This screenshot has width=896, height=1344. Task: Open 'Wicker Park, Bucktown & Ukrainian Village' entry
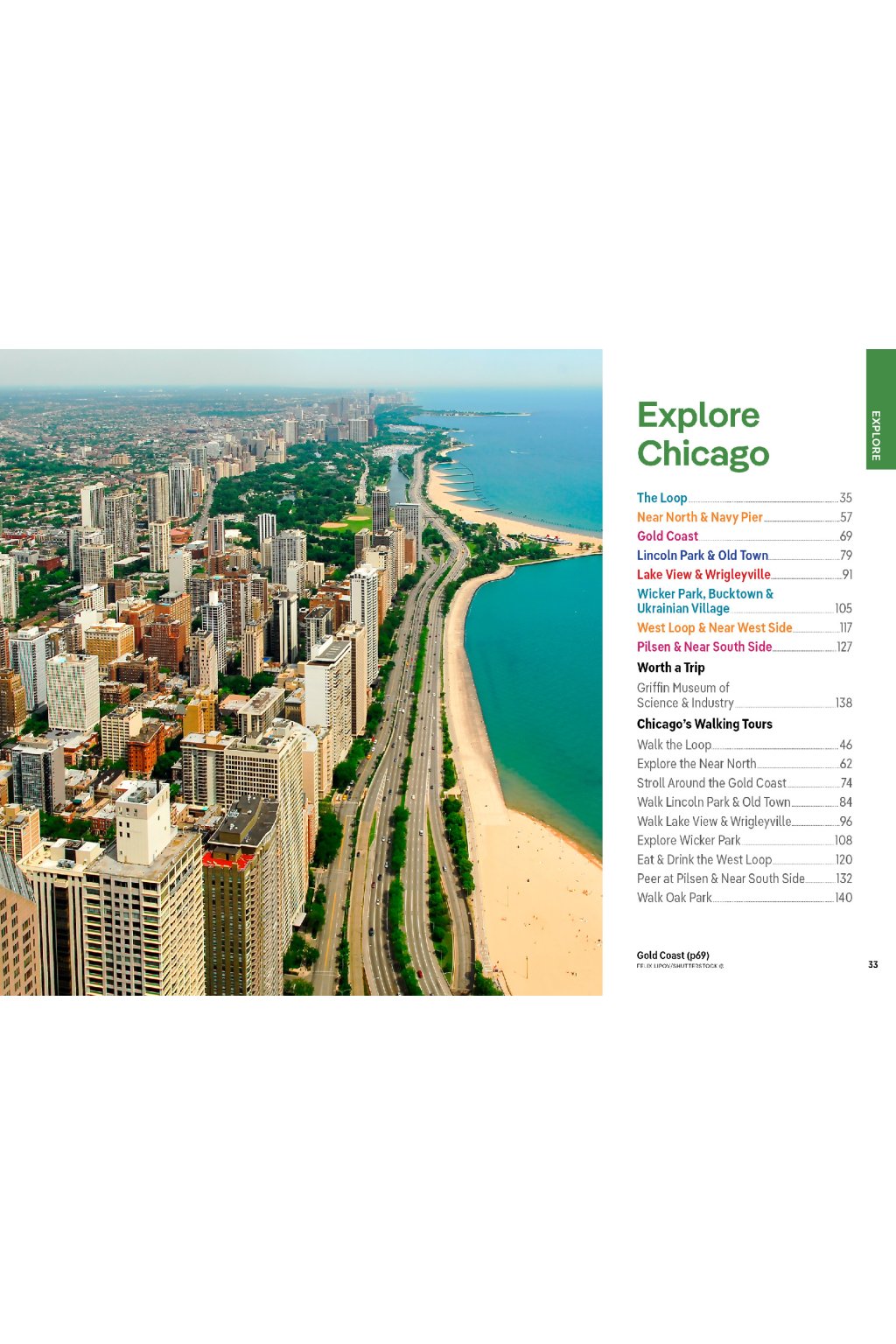point(744,601)
